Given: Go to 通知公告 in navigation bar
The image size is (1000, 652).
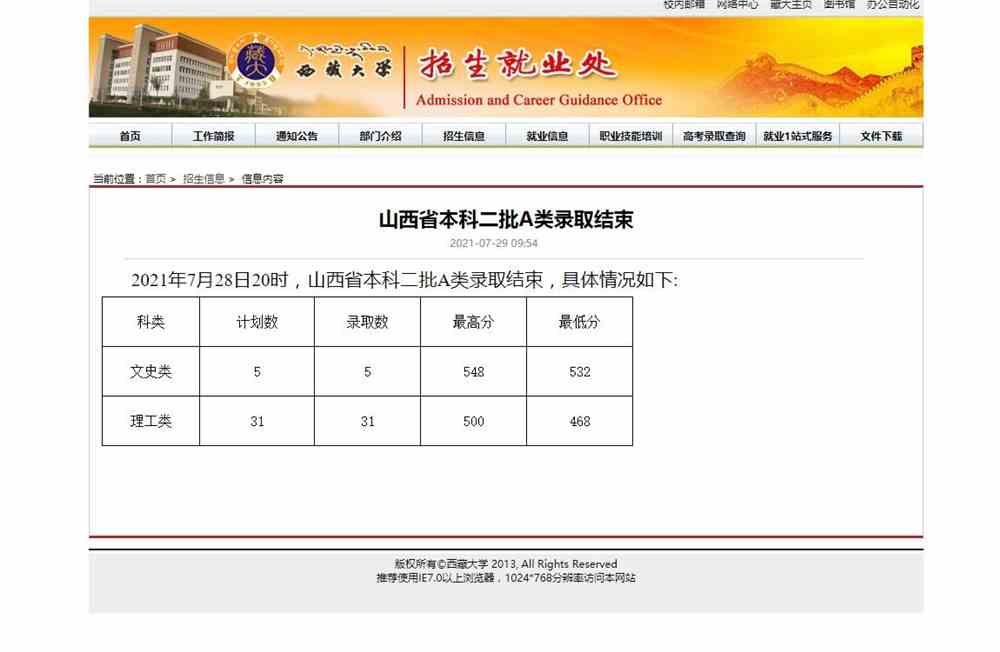Looking at the screenshot, I should (x=297, y=136).
